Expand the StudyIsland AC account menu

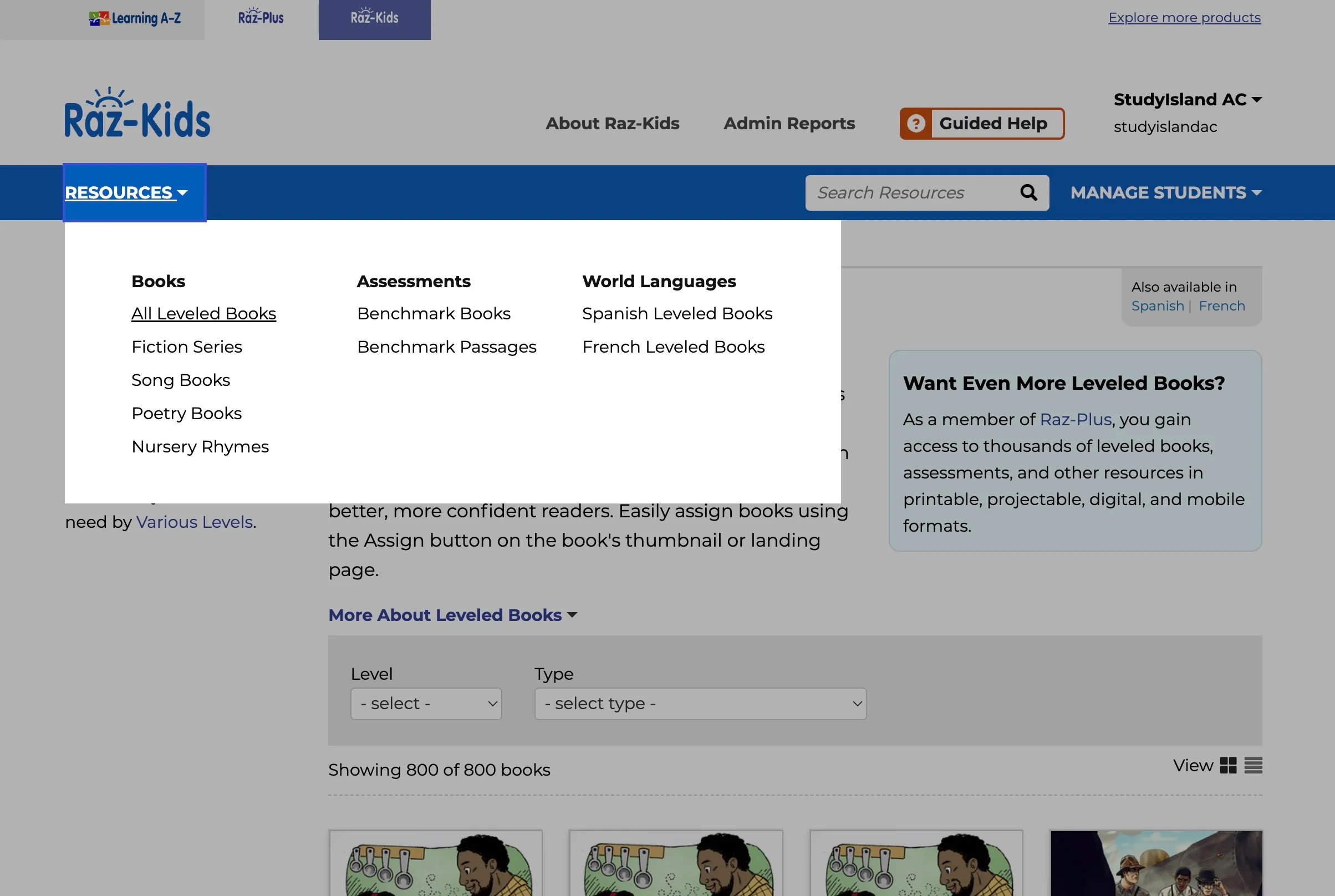(x=1187, y=99)
